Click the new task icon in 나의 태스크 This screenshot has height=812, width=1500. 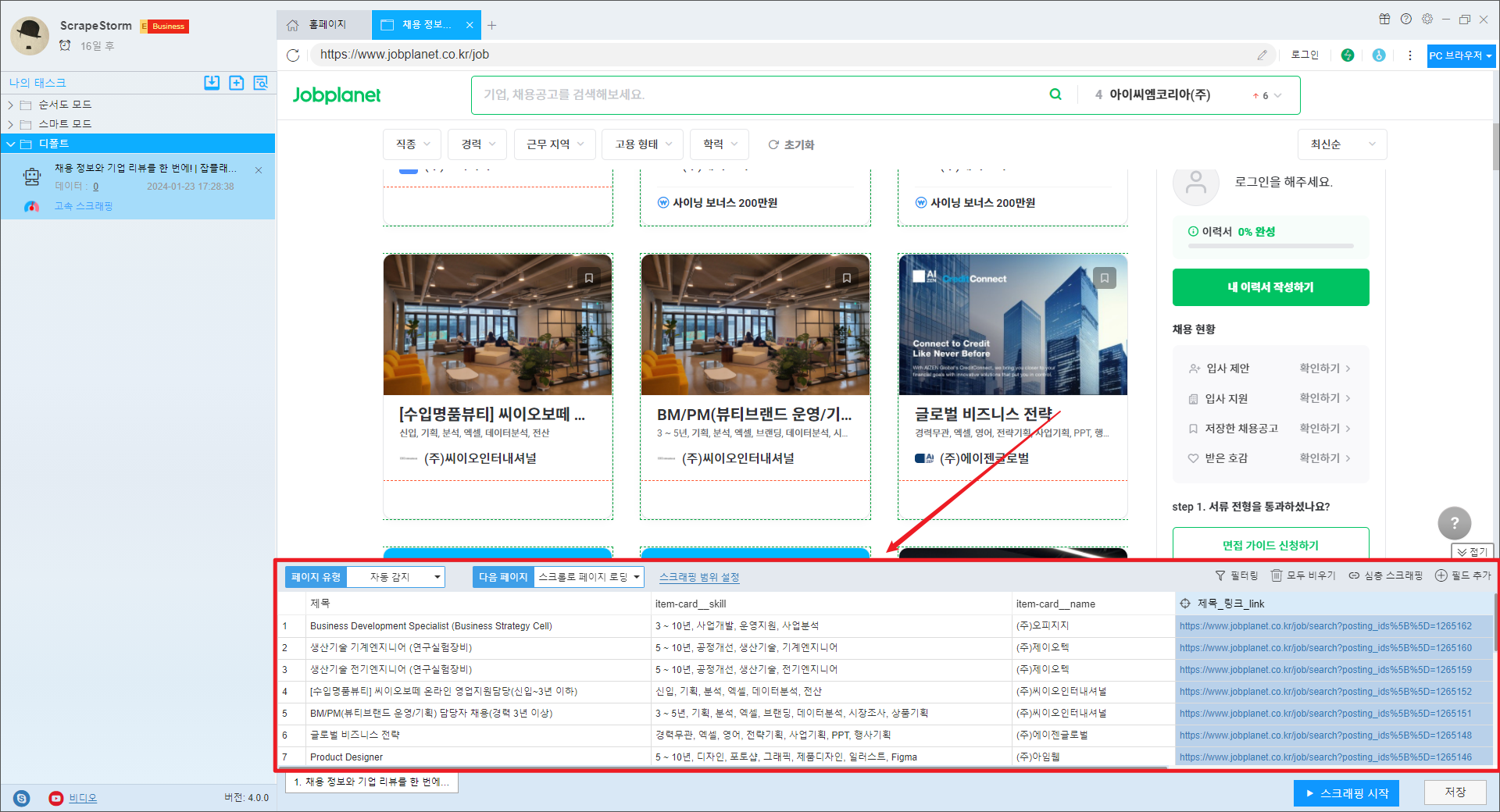(x=236, y=83)
